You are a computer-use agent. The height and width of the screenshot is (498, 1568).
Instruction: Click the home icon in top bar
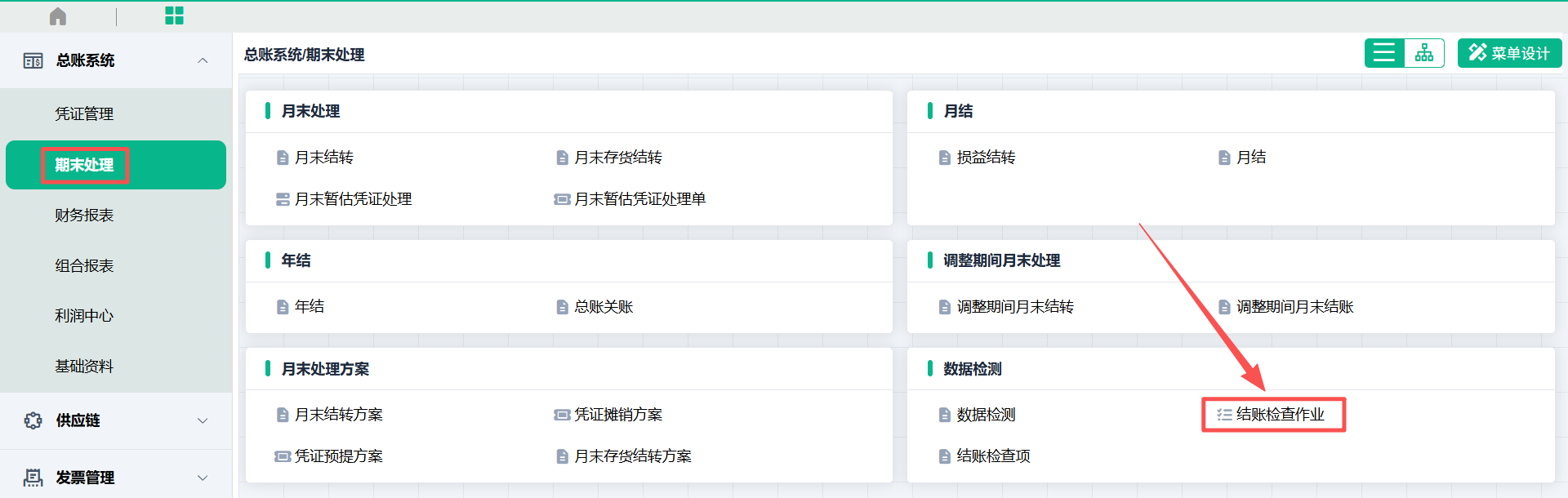pos(58,16)
